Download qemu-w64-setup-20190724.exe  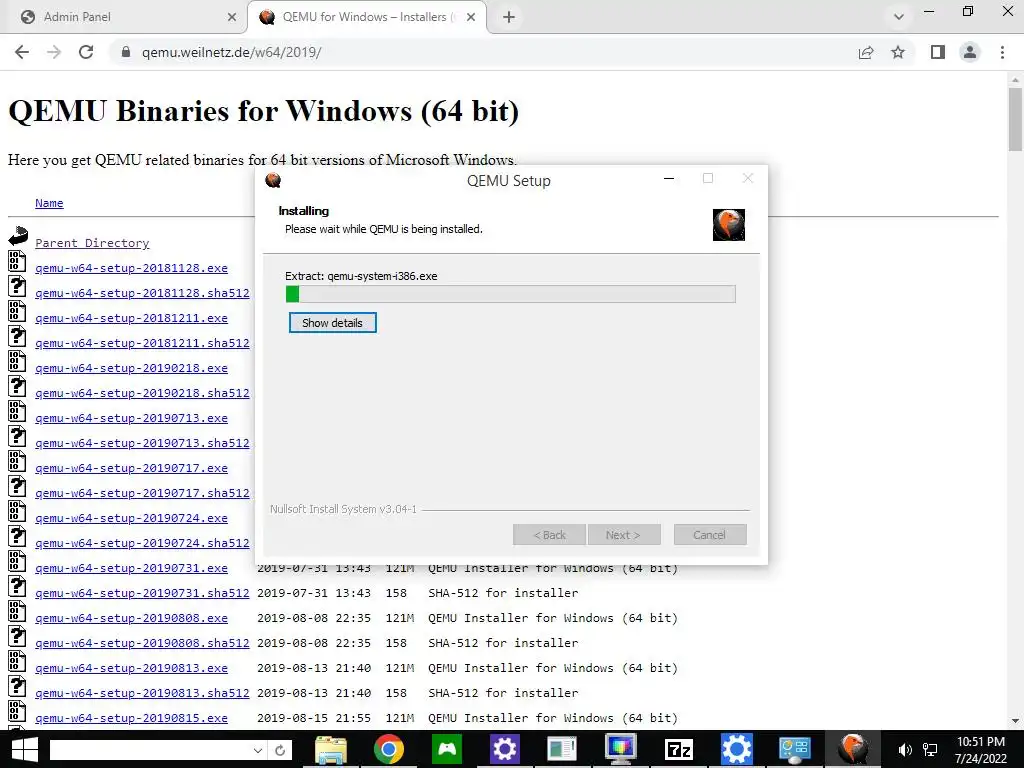click(131, 518)
